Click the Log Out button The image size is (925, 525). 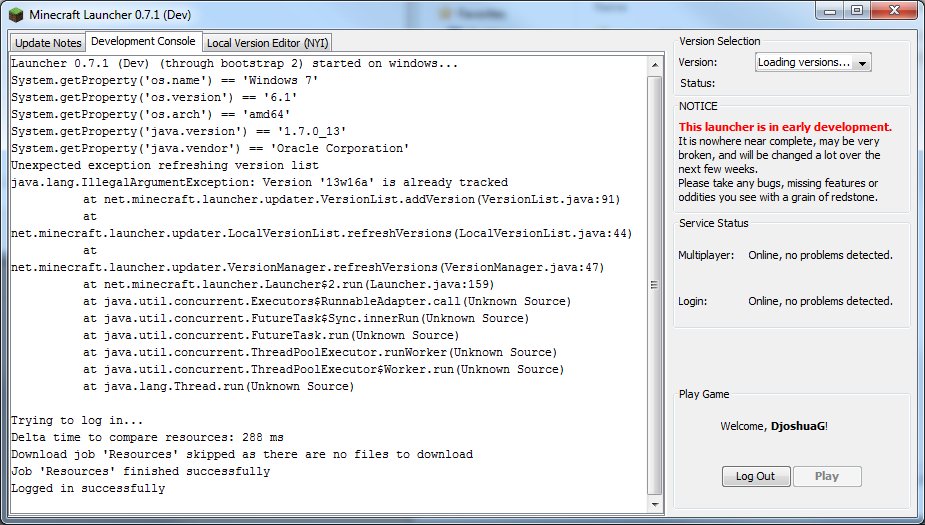[x=756, y=476]
